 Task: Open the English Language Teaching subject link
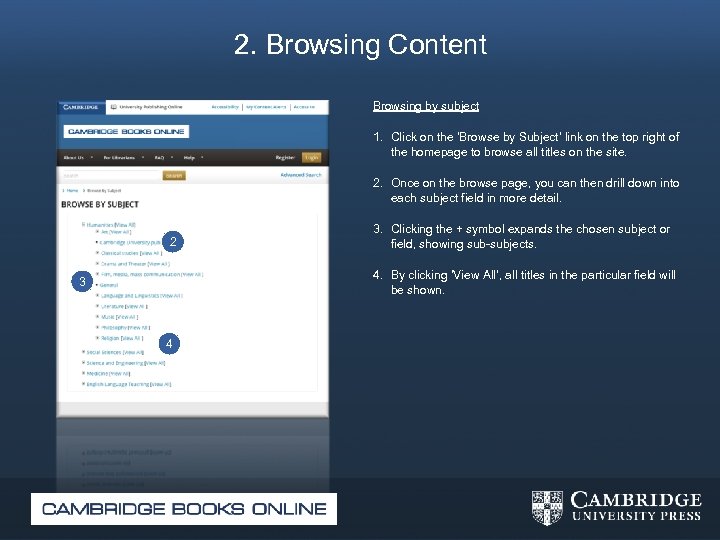coord(118,384)
